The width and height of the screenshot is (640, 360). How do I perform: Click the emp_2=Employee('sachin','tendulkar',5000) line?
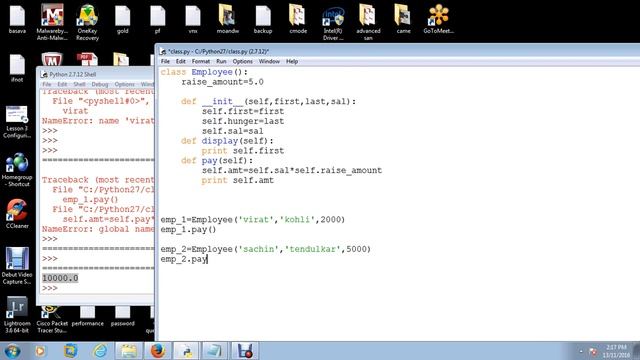click(266, 249)
